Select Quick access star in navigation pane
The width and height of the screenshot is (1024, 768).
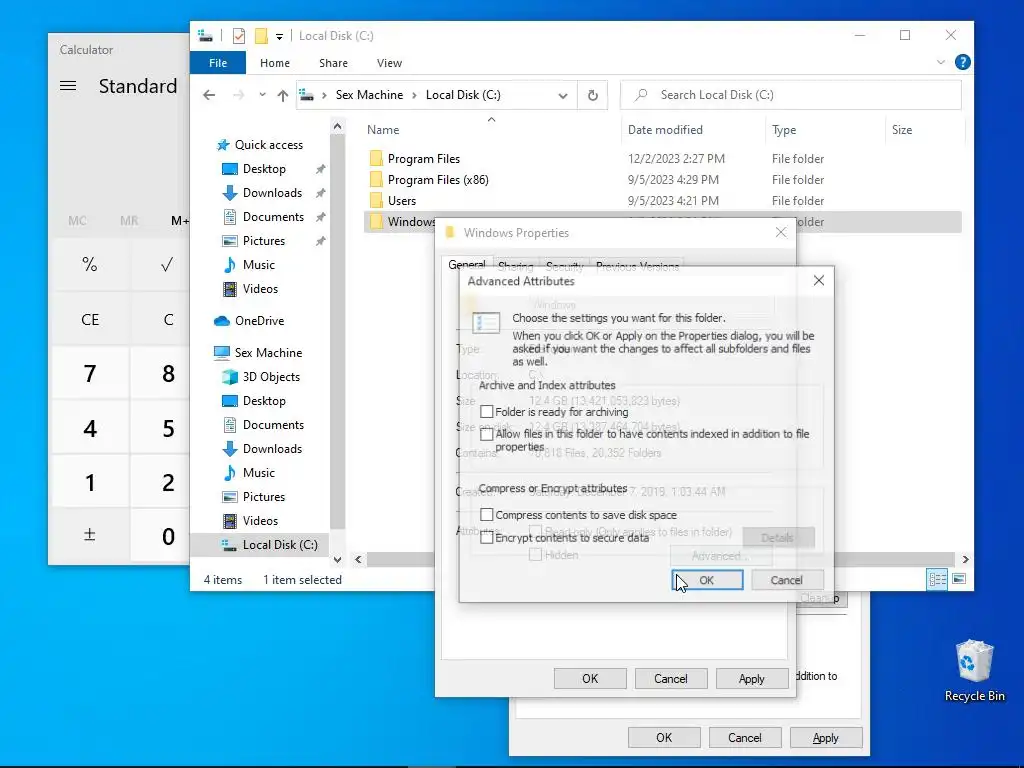click(x=223, y=145)
